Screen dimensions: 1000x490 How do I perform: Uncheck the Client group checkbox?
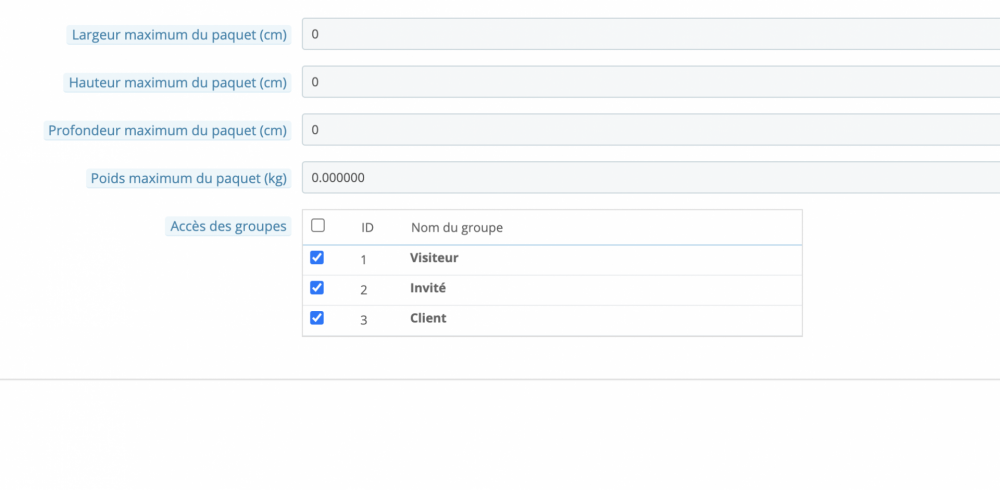coord(317,318)
